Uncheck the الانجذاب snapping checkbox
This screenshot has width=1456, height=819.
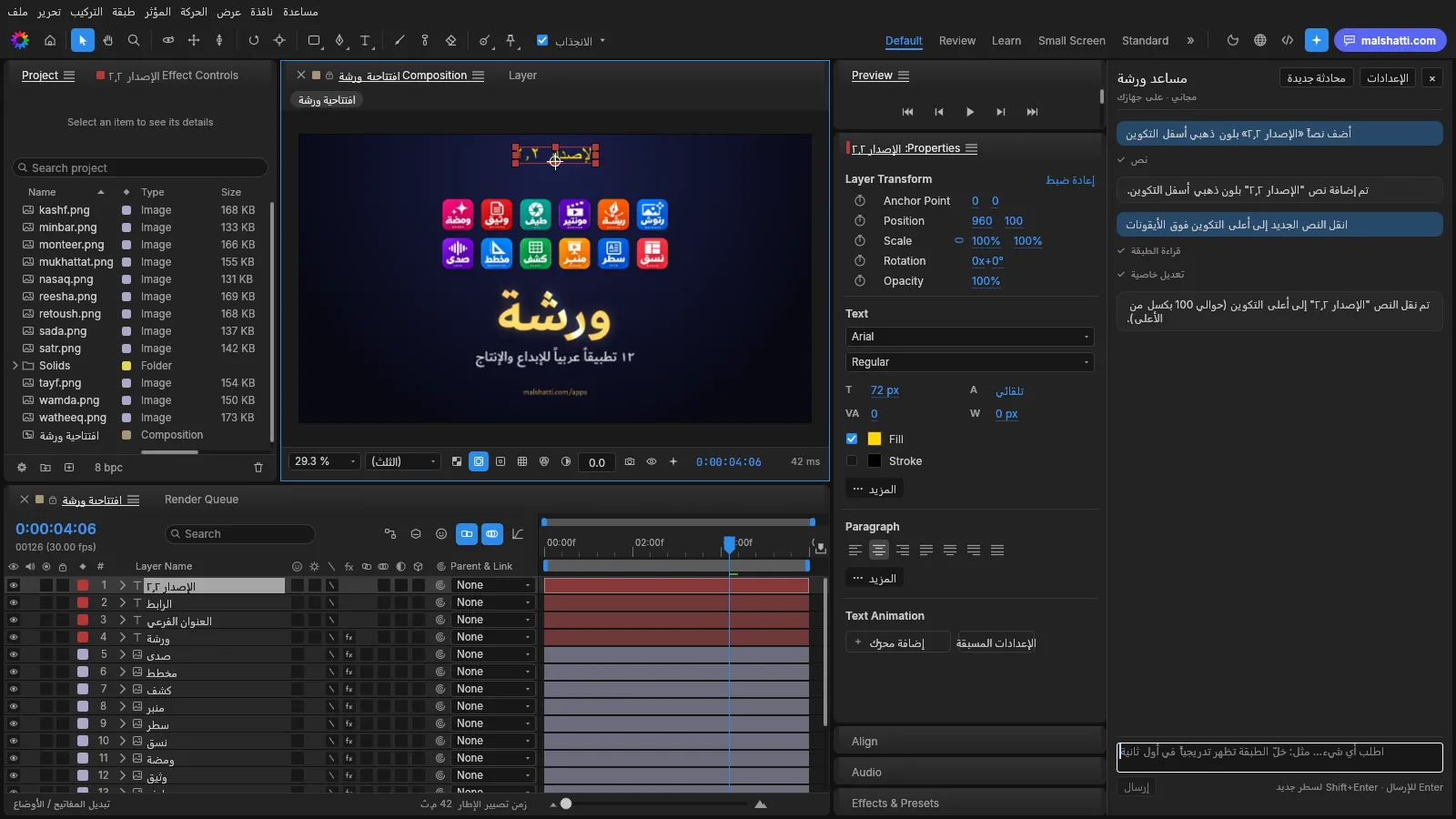(x=542, y=40)
